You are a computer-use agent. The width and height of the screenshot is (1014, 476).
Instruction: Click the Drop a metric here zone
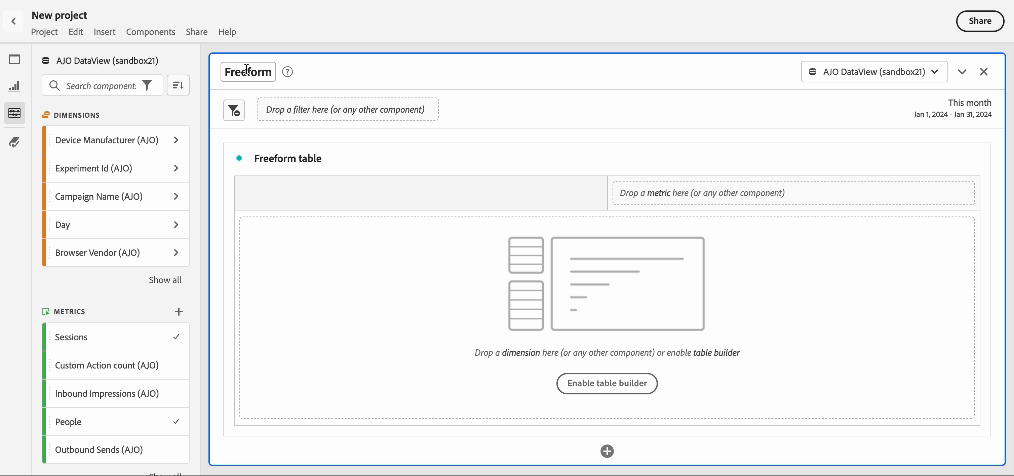pos(793,193)
